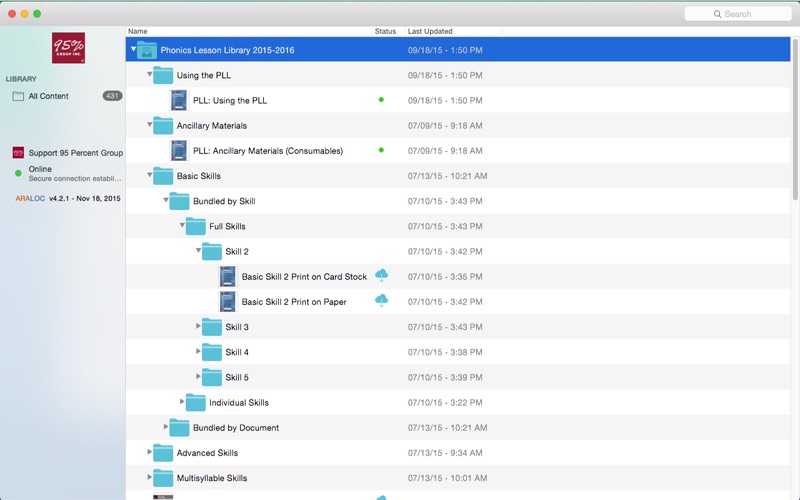Click the Using the PLL folder icon
Screen dimensions: 800x500
pyautogui.click(x=163, y=75)
